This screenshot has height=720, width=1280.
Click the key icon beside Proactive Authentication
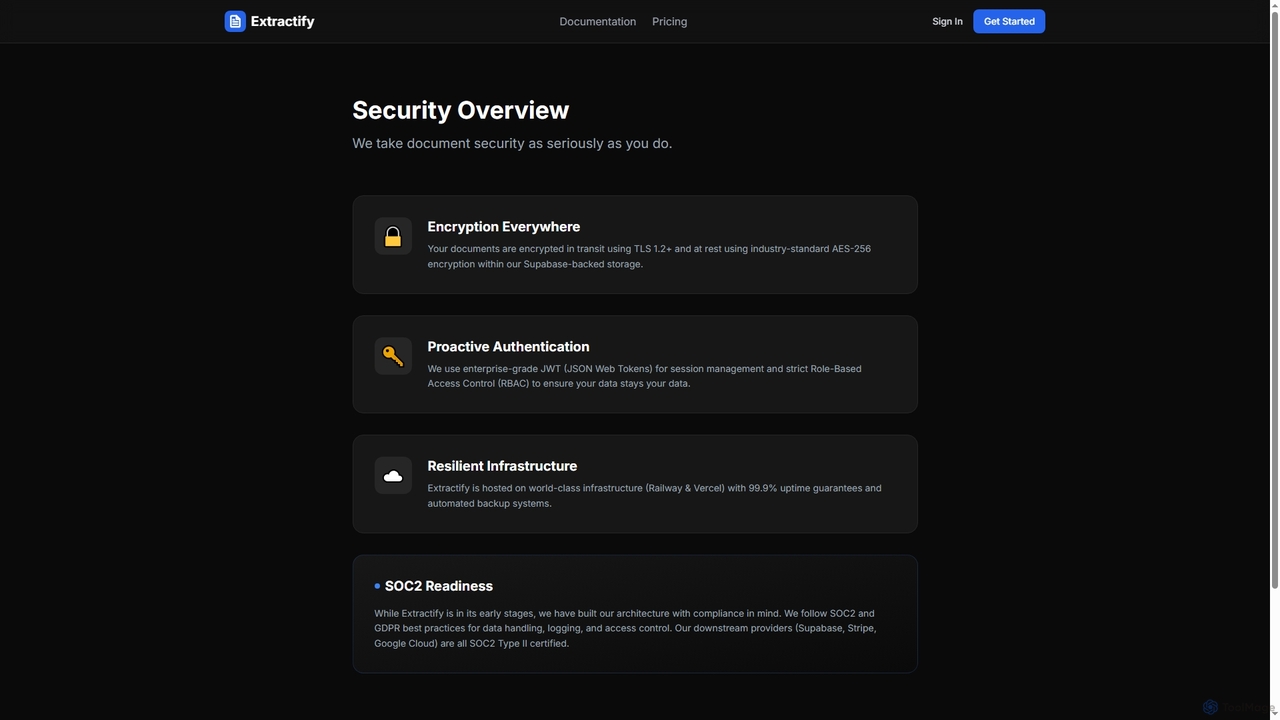[x=393, y=356]
